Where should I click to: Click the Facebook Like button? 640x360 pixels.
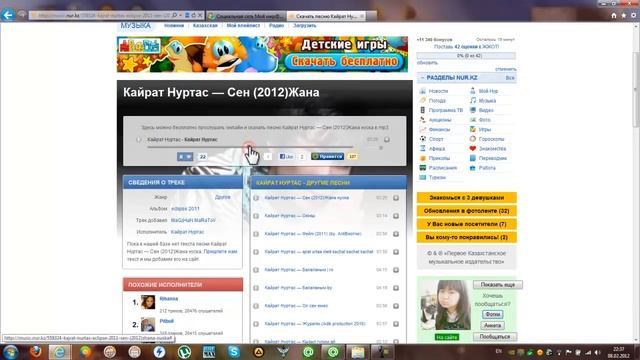(x=287, y=156)
